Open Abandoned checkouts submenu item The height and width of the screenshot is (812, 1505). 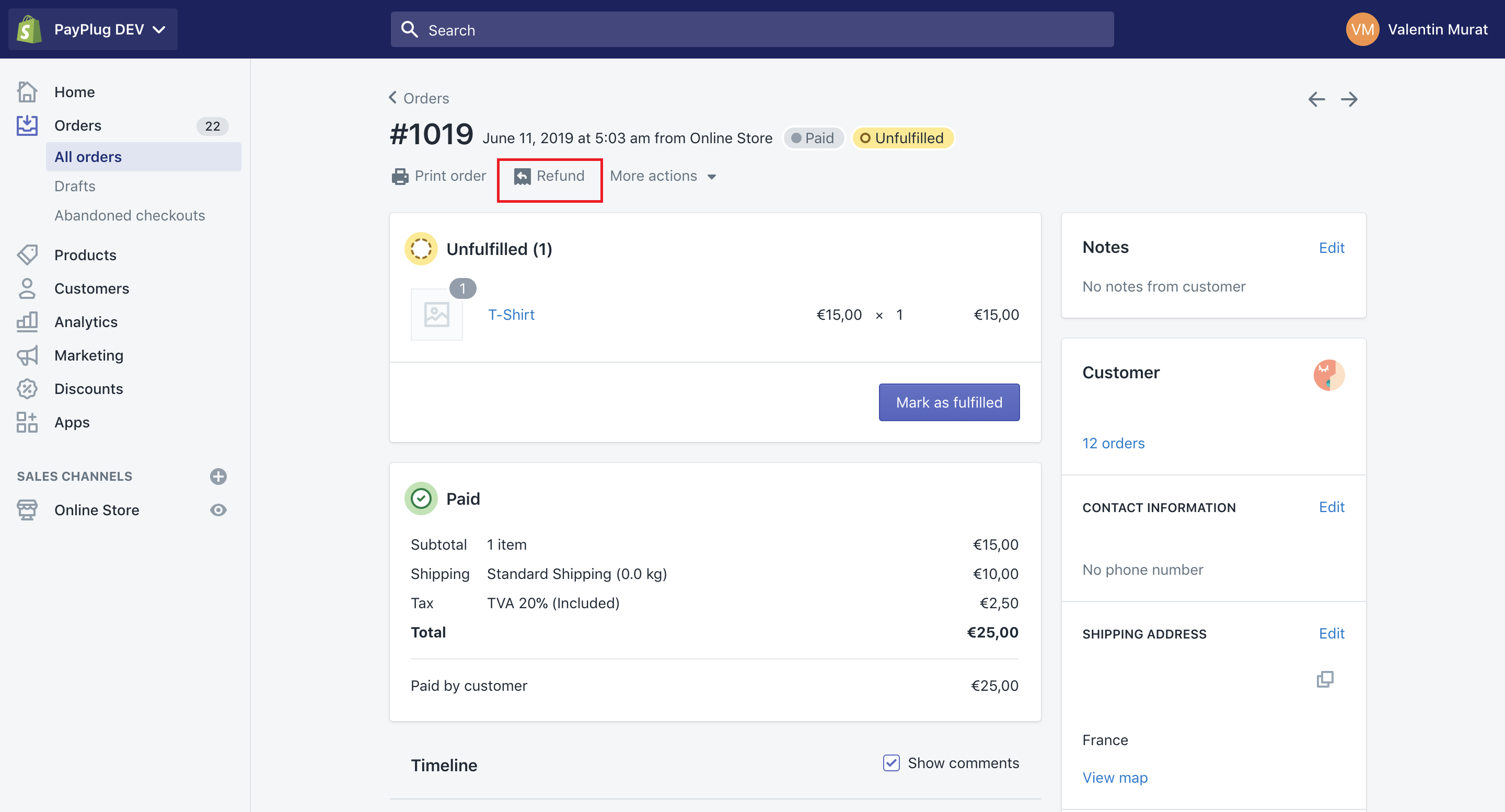[x=130, y=215]
